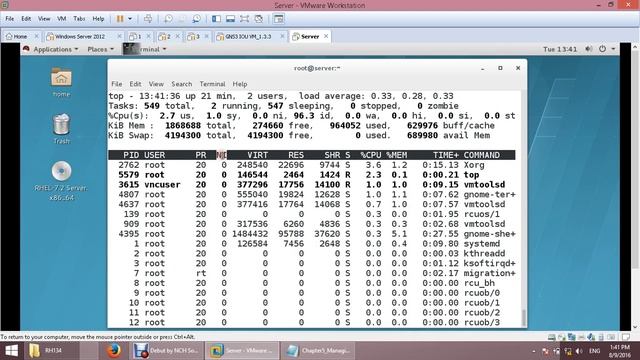The height and width of the screenshot is (360, 640).
Task: Click the console view icon in toolbar
Action: click(279, 19)
